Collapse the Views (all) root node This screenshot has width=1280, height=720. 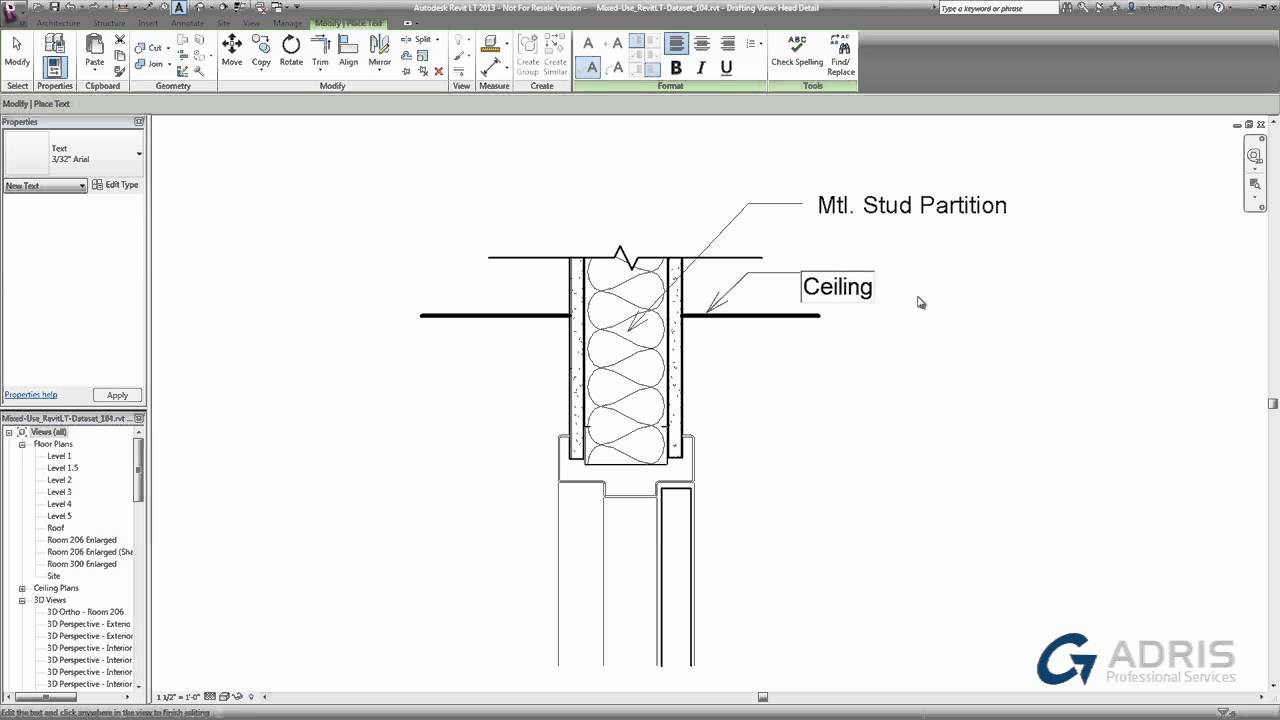(9, 432)
